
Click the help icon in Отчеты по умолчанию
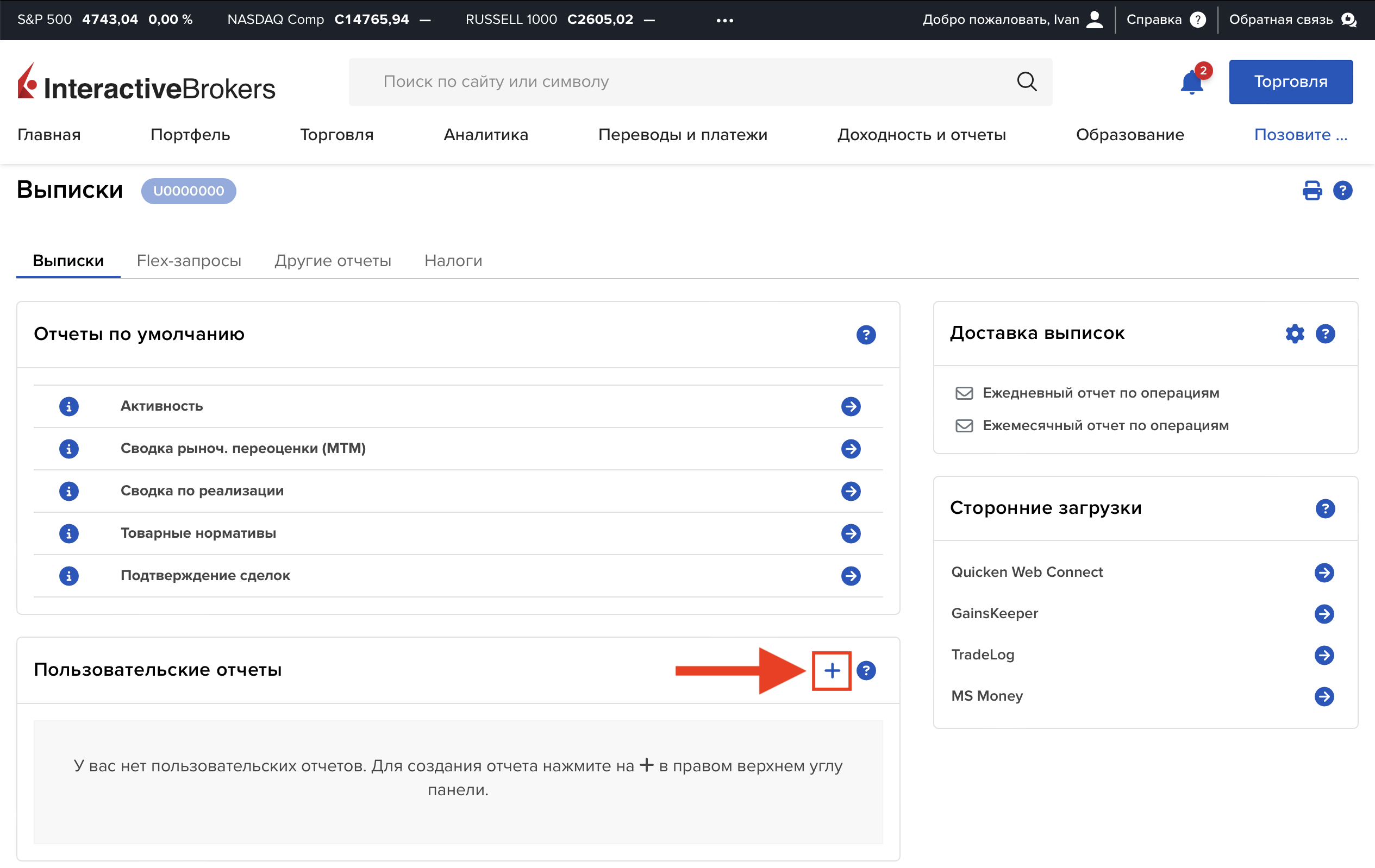pyautogui.click(x=866, y=335)
